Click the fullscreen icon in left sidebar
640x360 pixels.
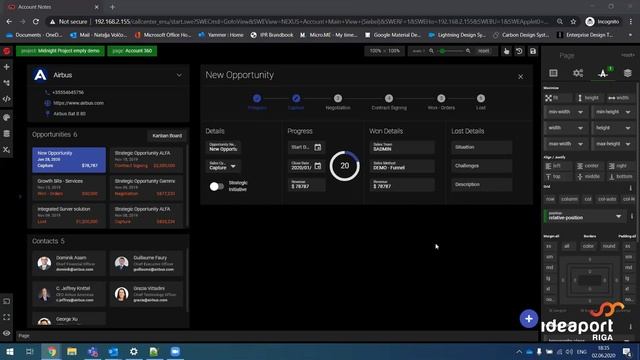coord(7,317)
